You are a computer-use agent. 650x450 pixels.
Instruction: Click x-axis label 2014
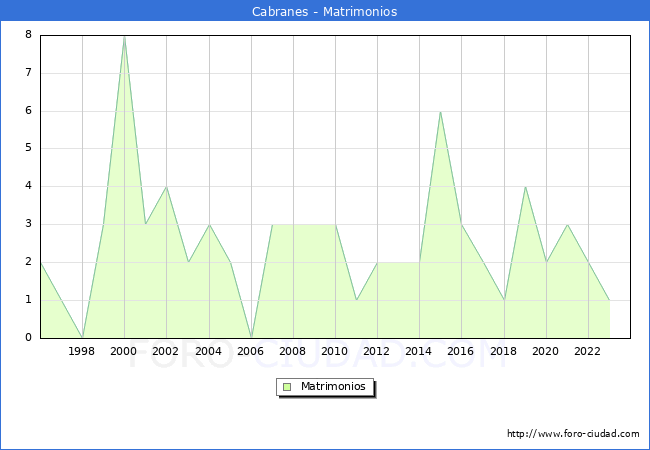(x=419, y=351)
